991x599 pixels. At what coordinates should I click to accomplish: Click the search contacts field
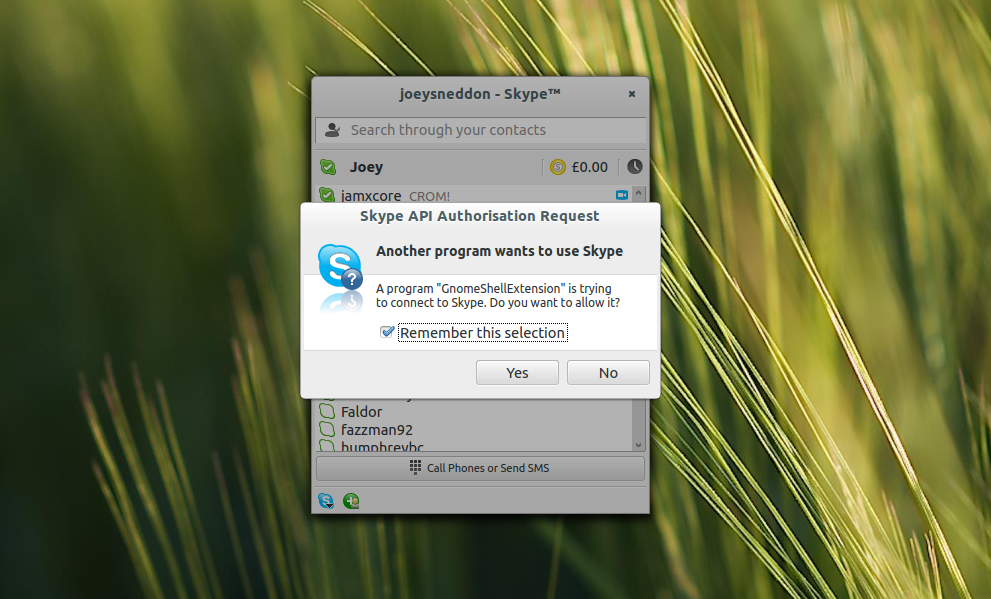tap(480, 130)
